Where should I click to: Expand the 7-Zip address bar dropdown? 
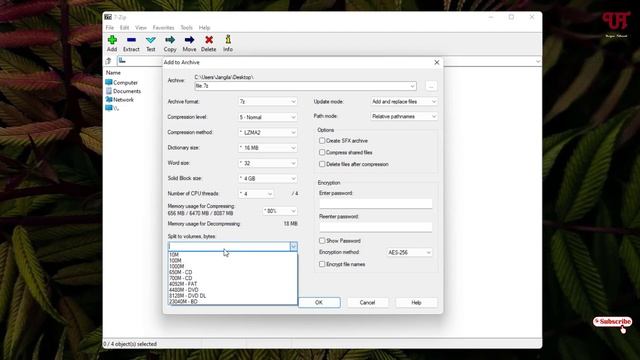(538, 61)
